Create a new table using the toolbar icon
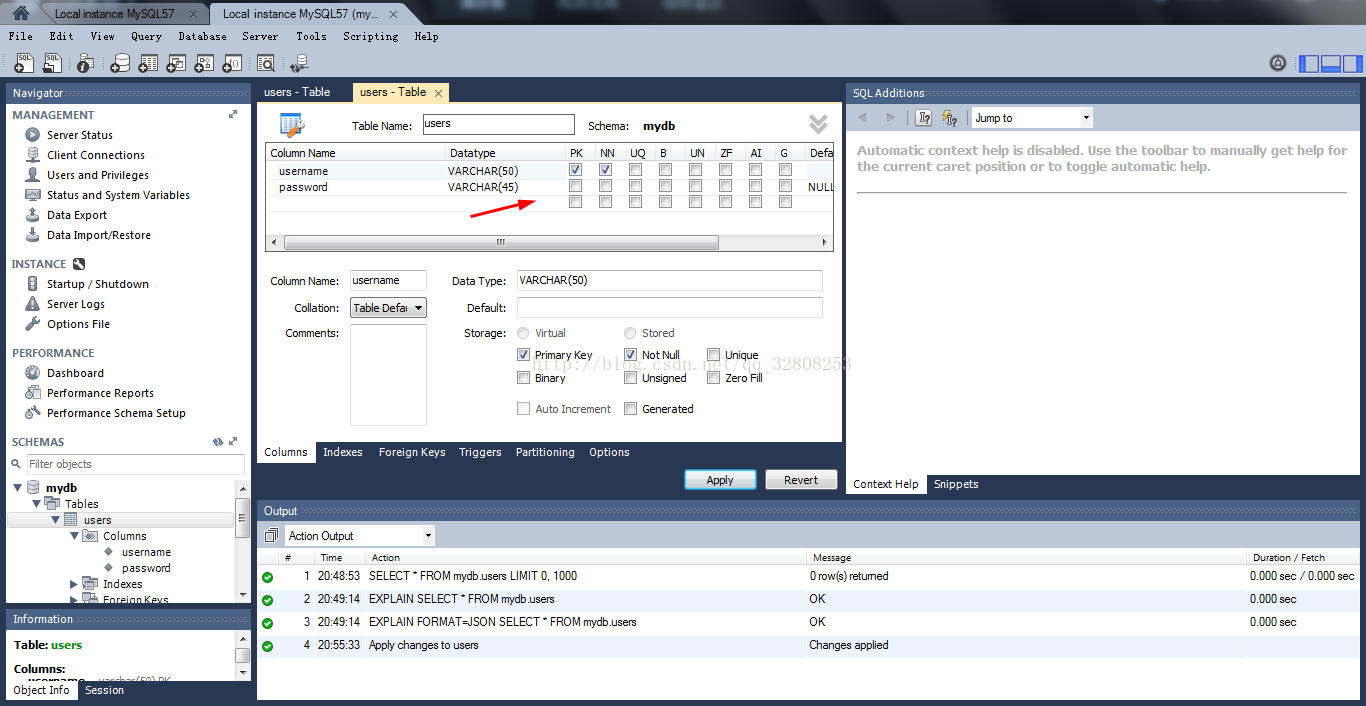 pyautogui.click(x=148, y=62)
